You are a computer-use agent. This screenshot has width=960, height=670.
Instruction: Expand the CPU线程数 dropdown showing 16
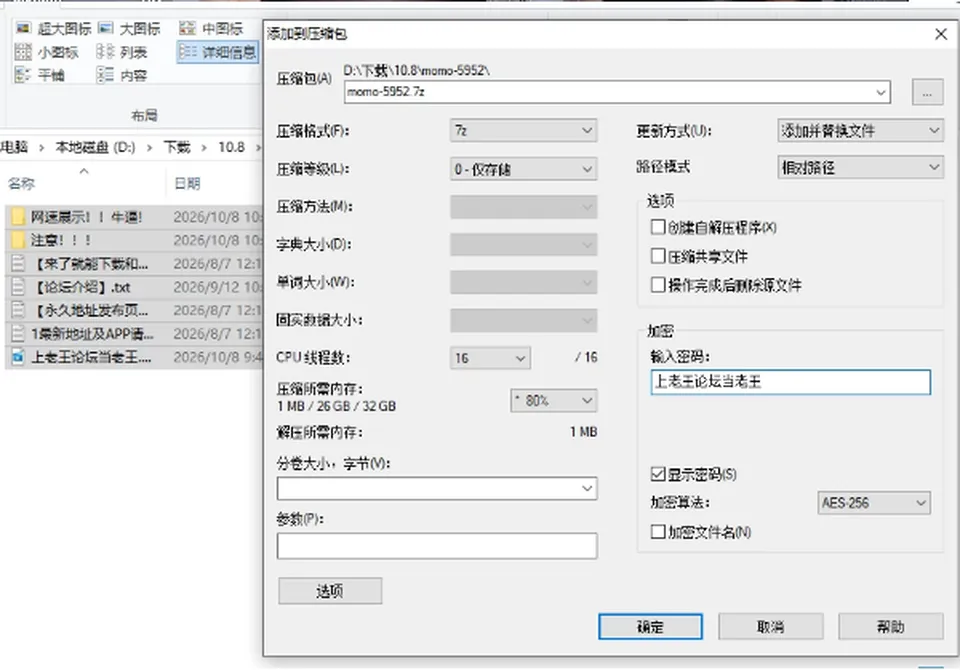(490, 358)
